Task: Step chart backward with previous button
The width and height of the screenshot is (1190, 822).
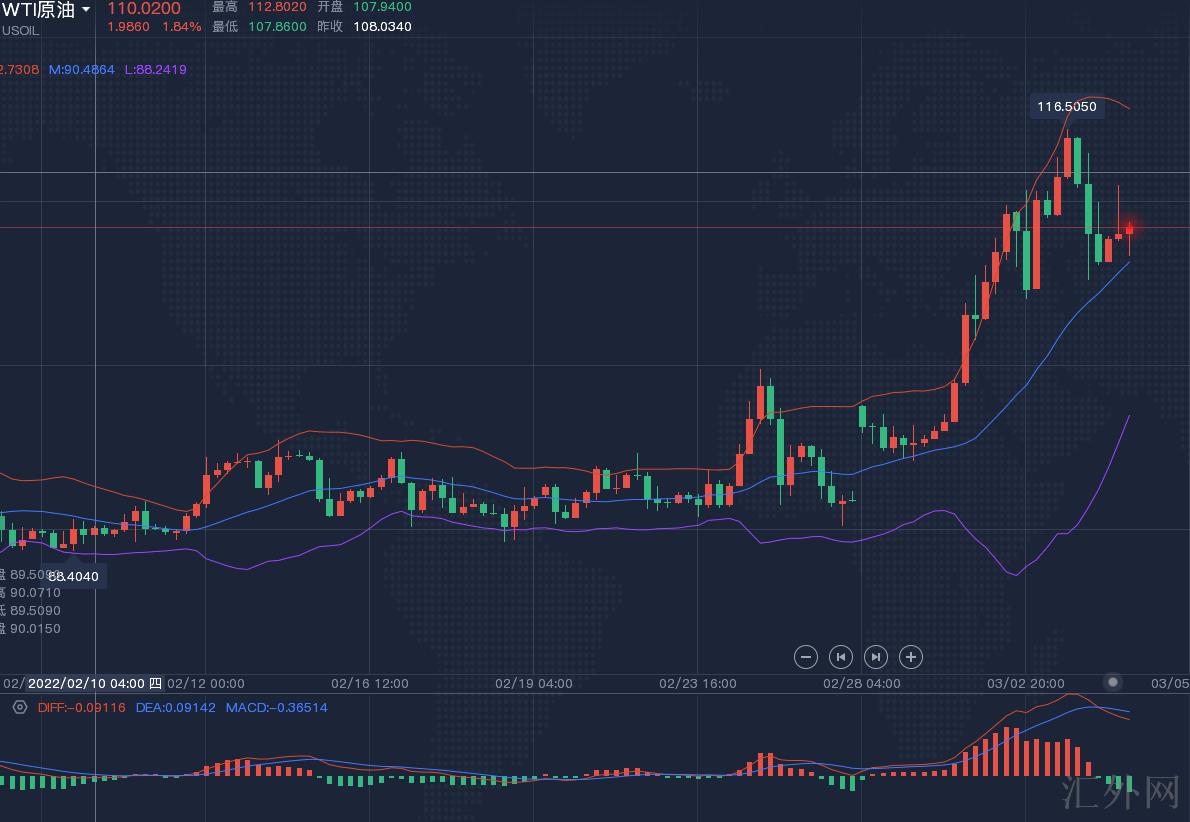Action: pos(841,657)
